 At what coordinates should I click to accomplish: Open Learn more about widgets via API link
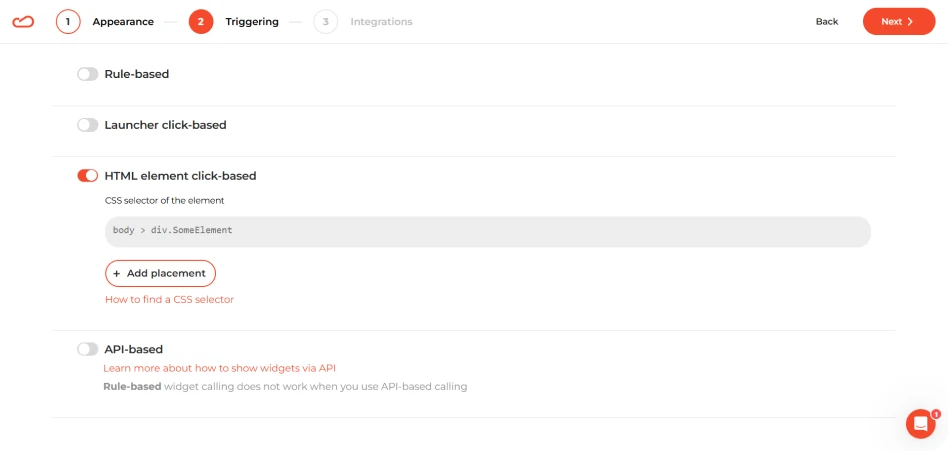click(219, 368)
